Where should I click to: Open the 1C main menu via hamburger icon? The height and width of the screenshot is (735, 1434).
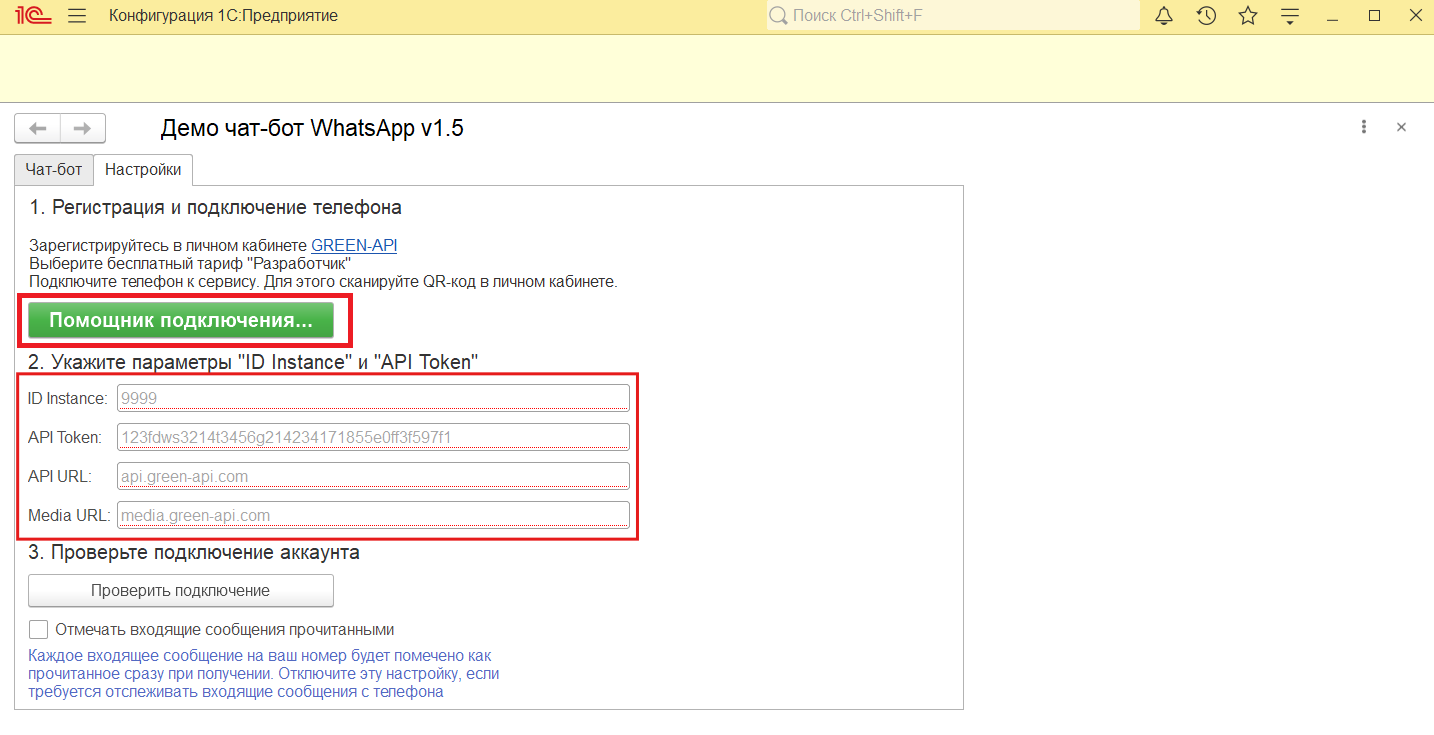pos(77,15)
